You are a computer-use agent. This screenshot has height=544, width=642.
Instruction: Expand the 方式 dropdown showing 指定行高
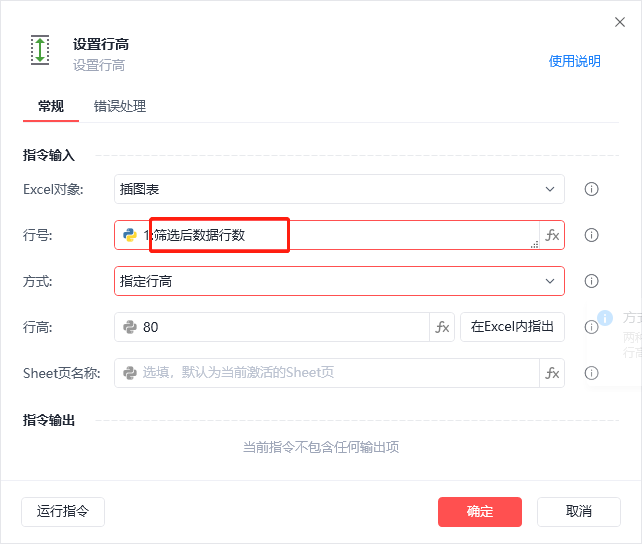pos(339,281)
